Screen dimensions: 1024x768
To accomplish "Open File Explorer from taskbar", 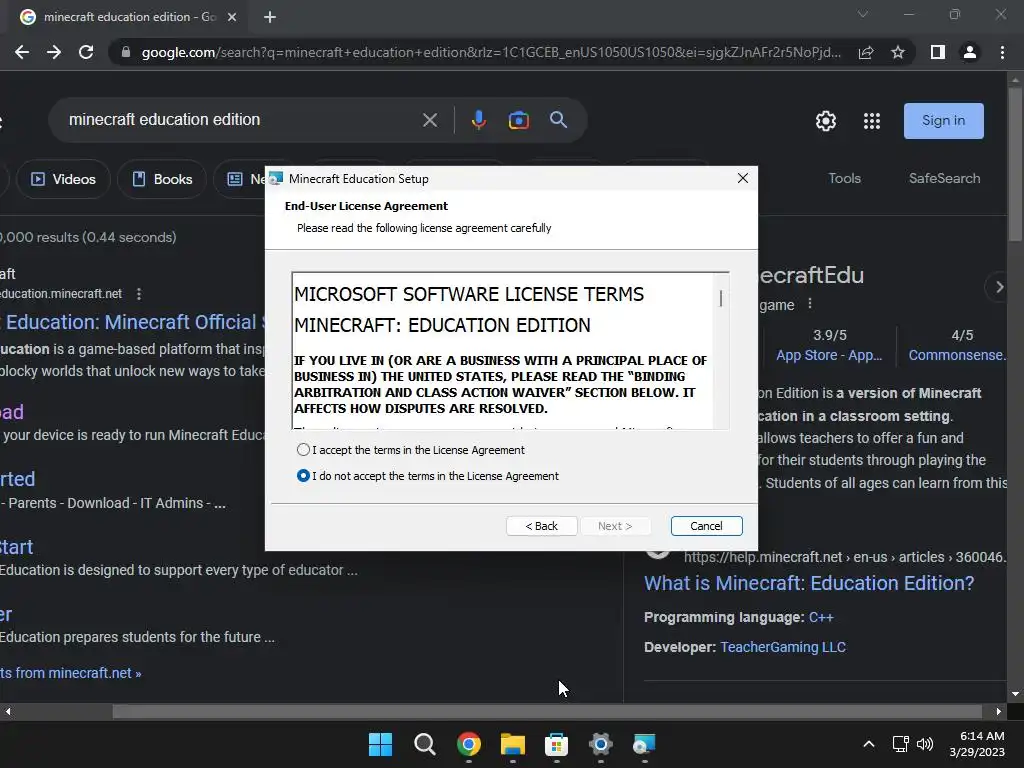I will point(513,744).
